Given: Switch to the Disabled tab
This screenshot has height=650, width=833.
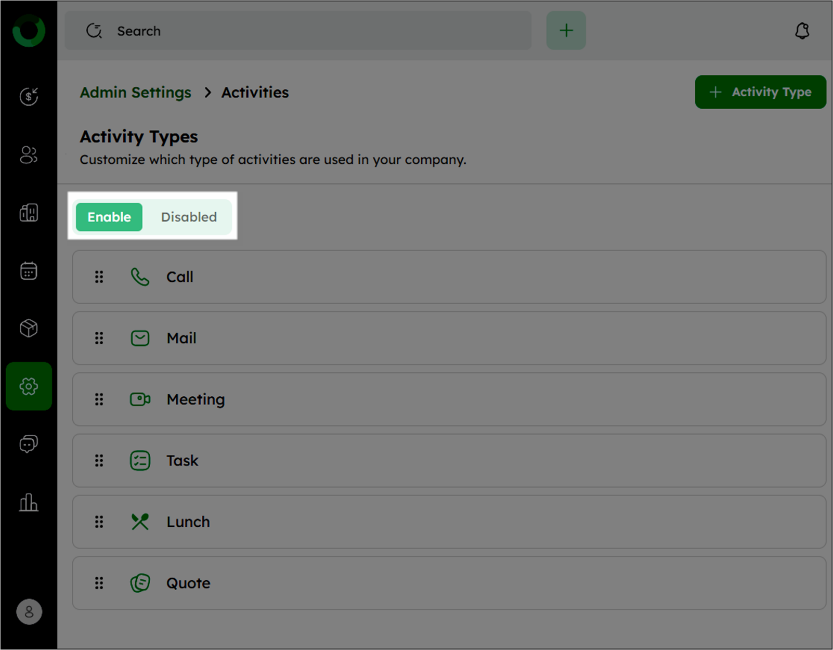Looking at the screenshot, I should pos(189,217).
